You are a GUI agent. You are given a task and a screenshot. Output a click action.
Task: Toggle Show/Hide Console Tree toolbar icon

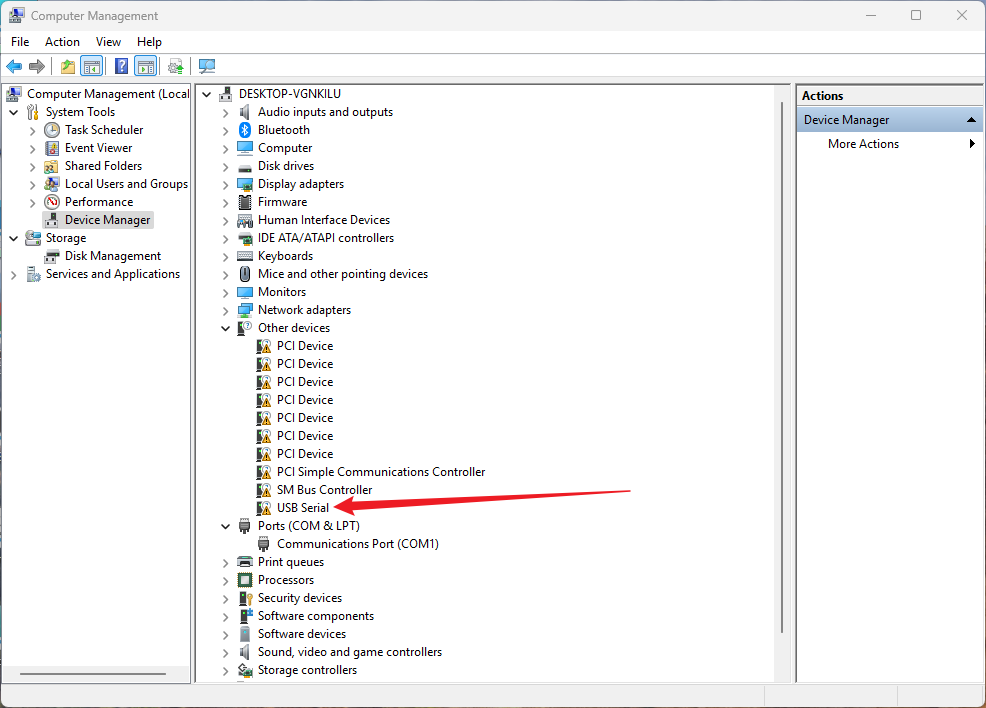(x=92, y=66)
